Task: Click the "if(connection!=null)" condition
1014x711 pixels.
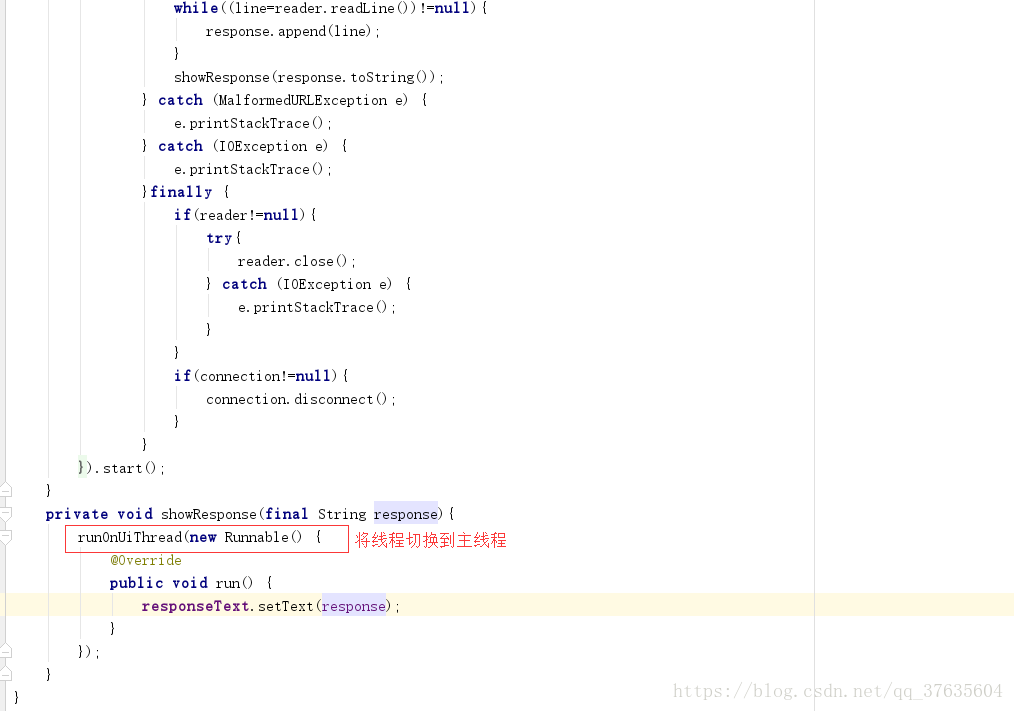Action: (x=255, y=376)
